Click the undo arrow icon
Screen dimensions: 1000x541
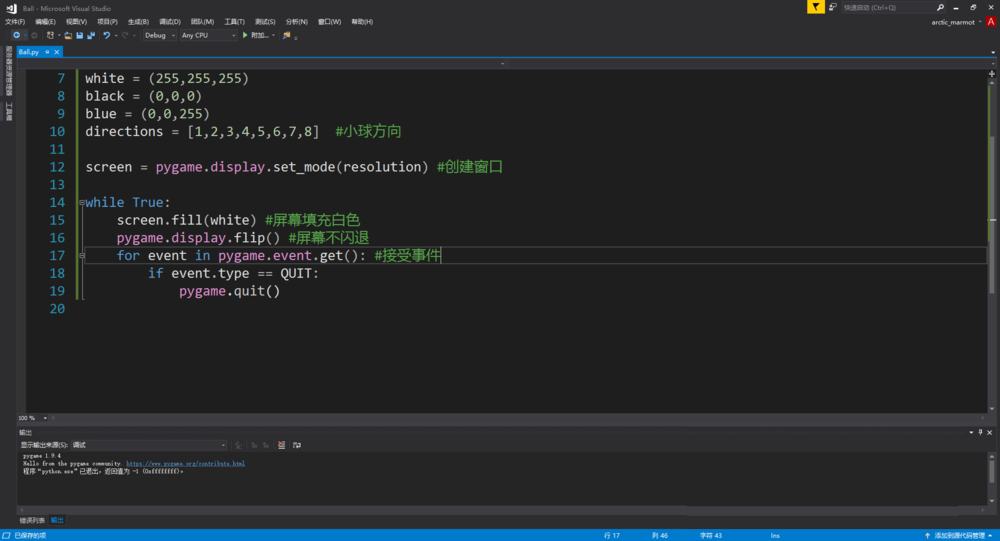(x=107, y=36)
